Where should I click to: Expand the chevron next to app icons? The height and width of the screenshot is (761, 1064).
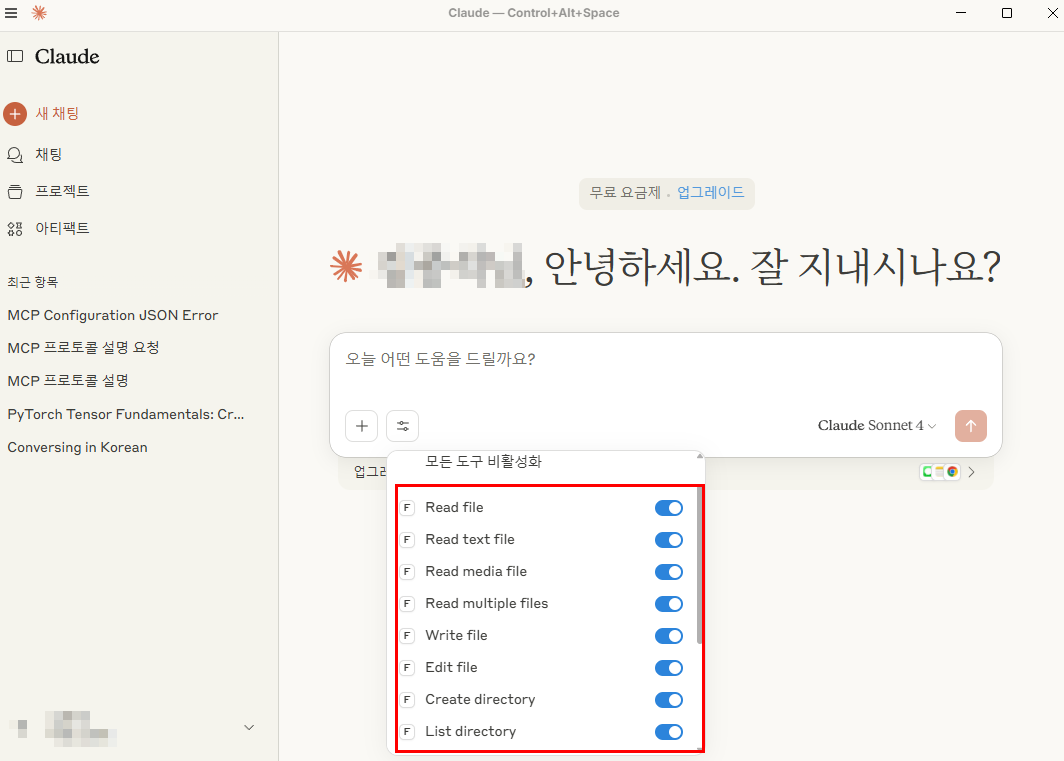972,472
